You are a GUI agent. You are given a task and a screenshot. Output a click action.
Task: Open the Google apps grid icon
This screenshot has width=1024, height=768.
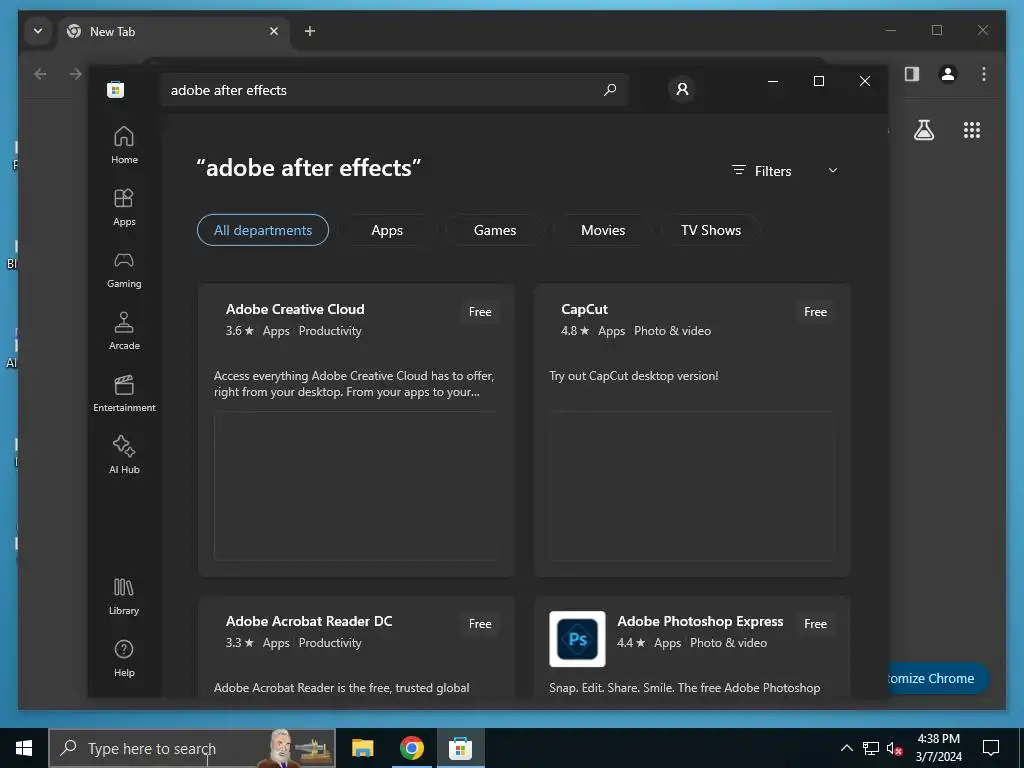[972, 130]
